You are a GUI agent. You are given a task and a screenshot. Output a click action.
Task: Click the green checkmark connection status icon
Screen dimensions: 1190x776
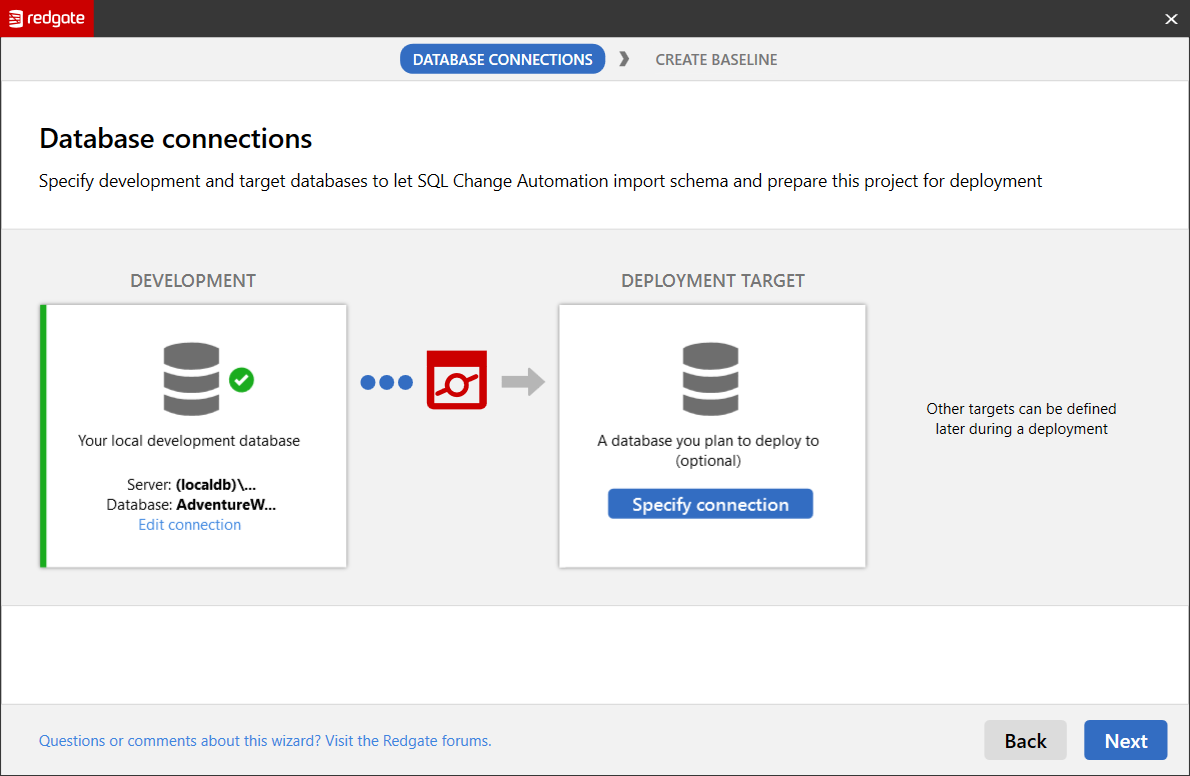pyautogui.click(x=241, y=379)
